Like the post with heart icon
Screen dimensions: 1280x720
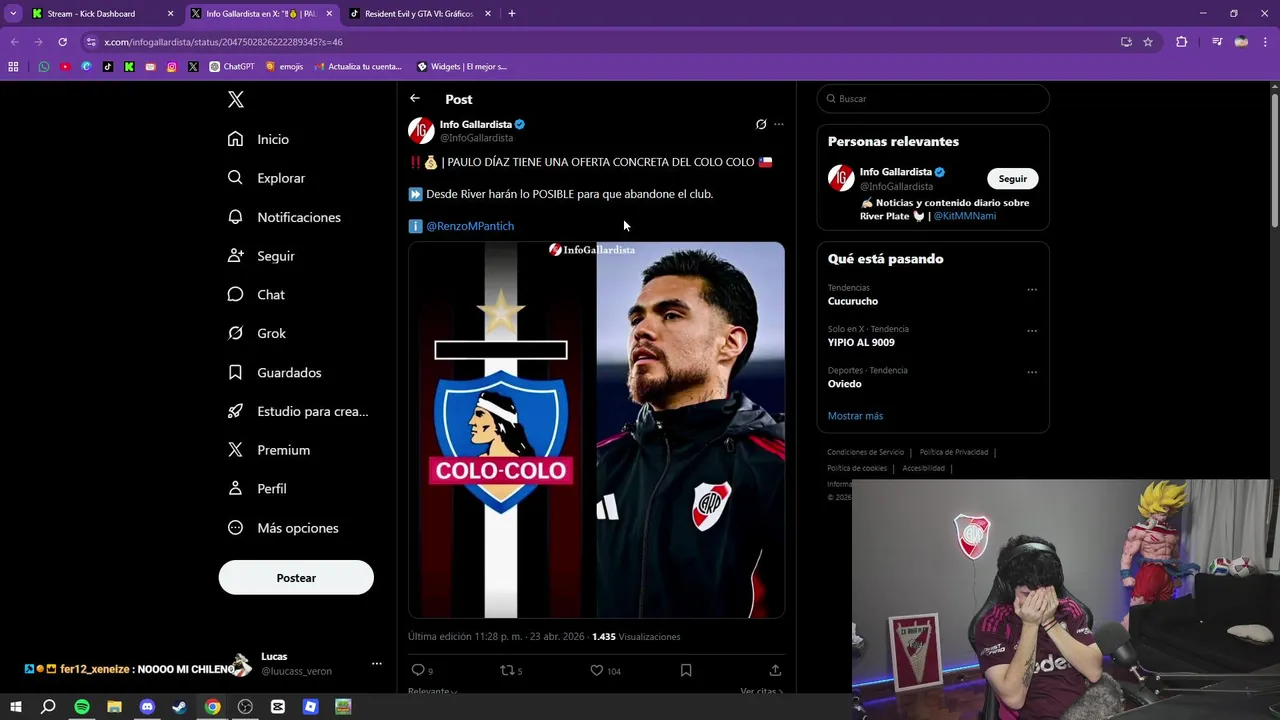tap(597, 670)
